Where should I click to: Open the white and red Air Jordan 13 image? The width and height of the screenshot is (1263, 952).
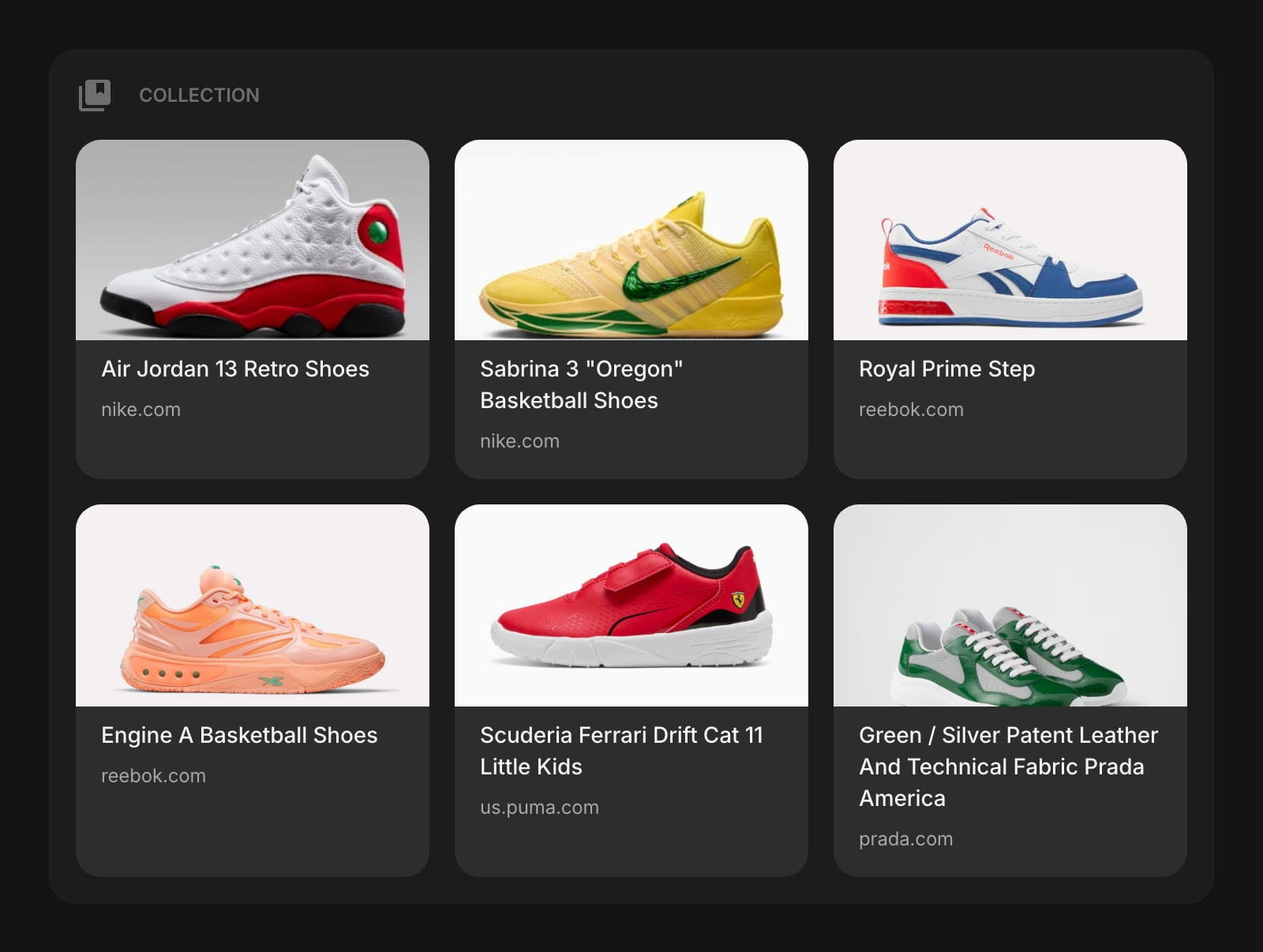pyautogui.click(x=253, y=240)
